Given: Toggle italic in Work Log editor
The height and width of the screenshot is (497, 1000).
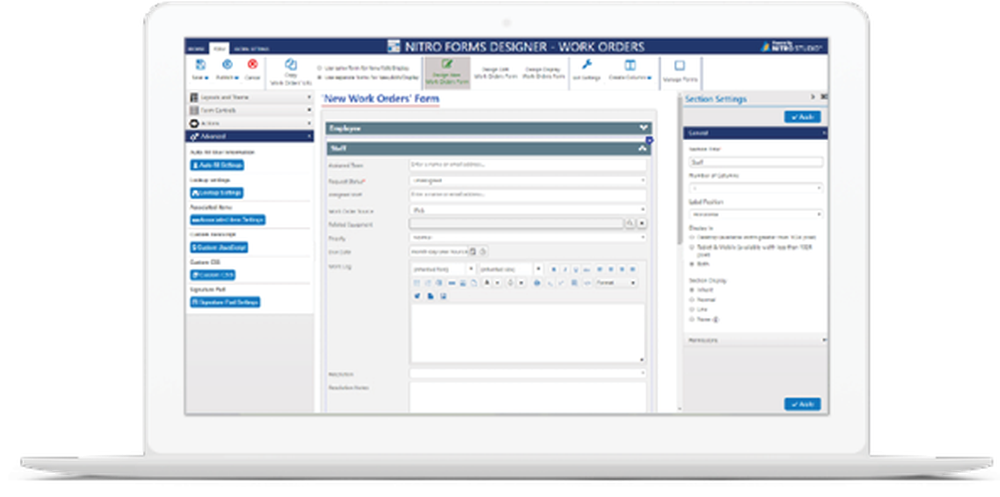Looking at the screenshot, I should pos(564,269).
